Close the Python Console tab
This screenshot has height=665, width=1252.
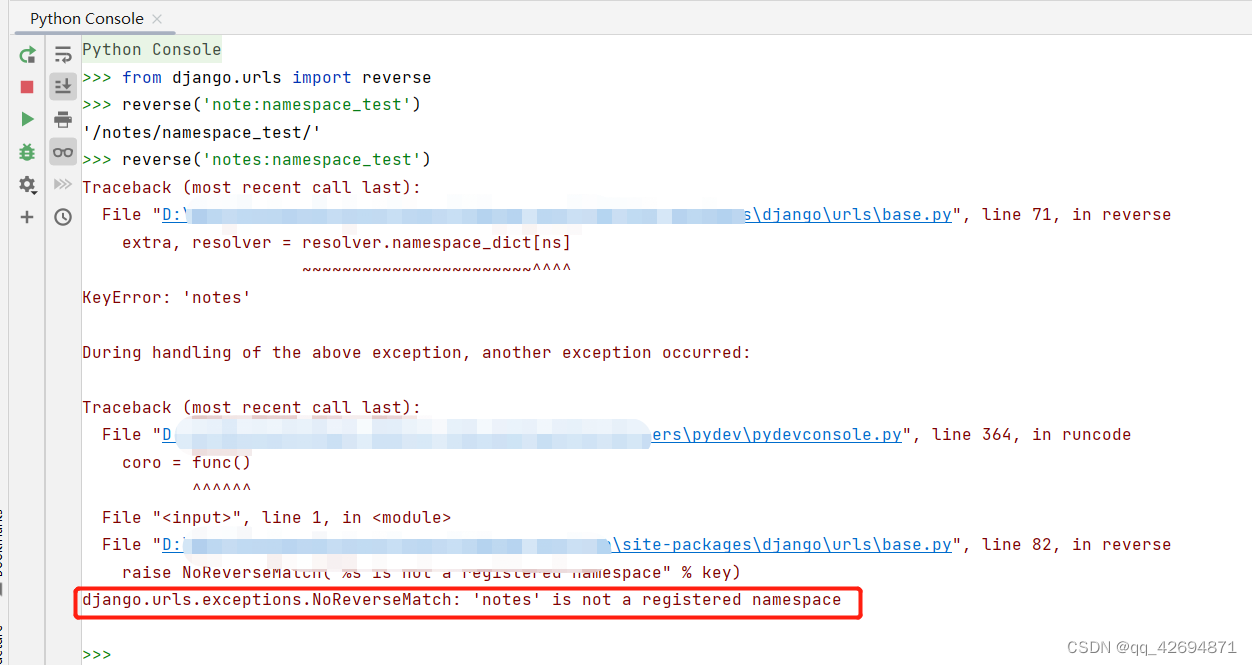156,18
